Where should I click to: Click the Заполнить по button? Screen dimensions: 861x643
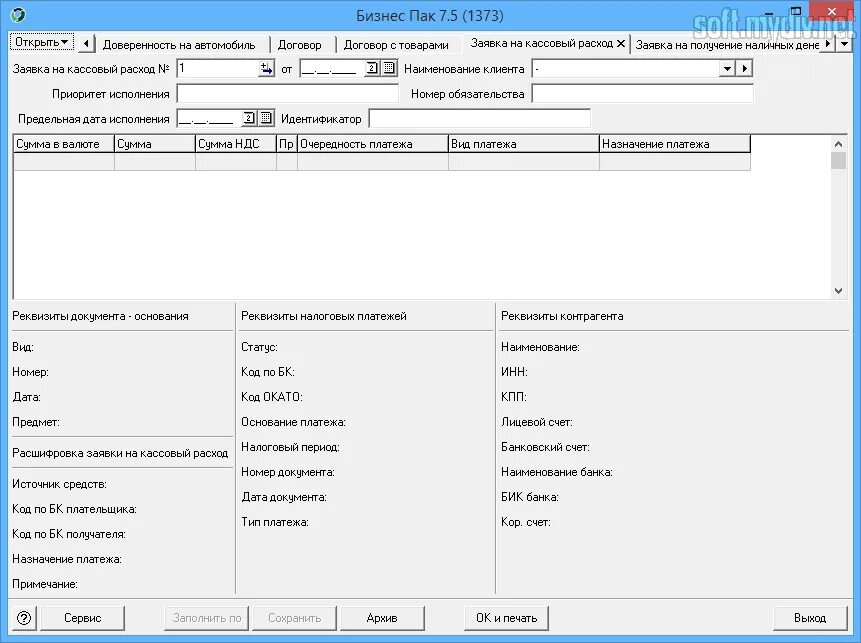pyautogui.click(x=206, y=618)
